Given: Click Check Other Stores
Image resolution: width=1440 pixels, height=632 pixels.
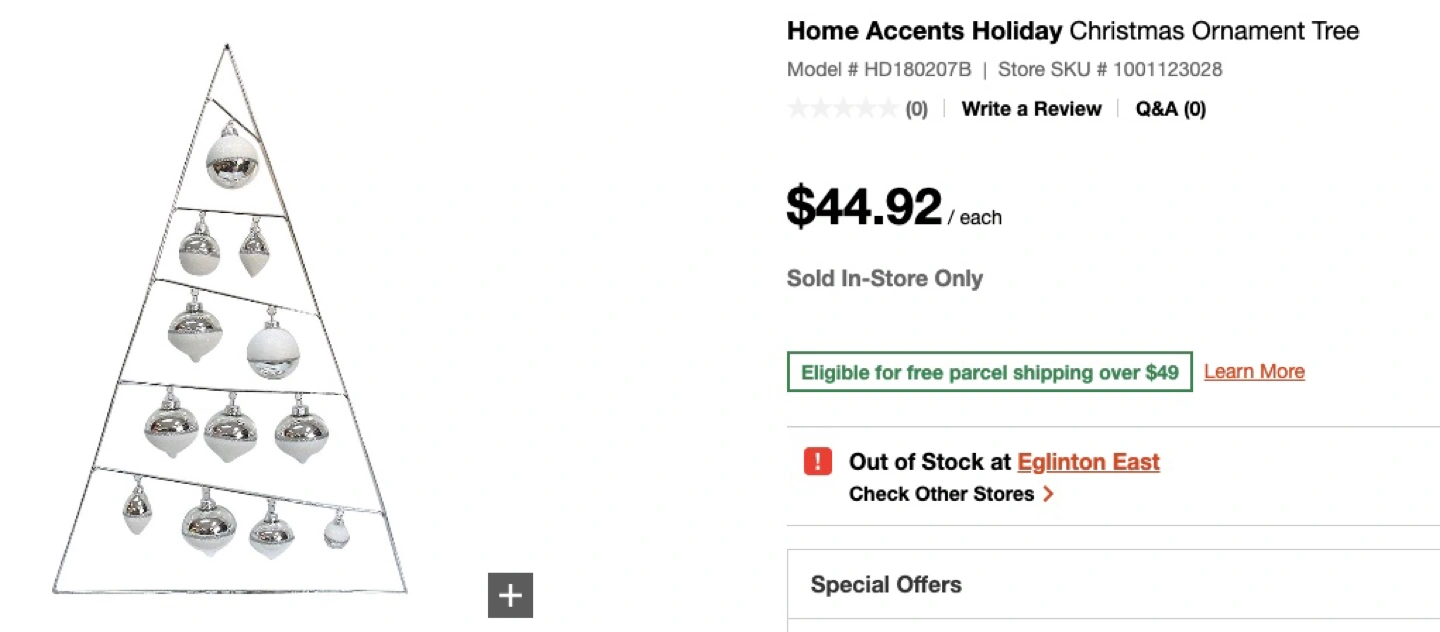Looking at the screenshot, I should [941, 494].
